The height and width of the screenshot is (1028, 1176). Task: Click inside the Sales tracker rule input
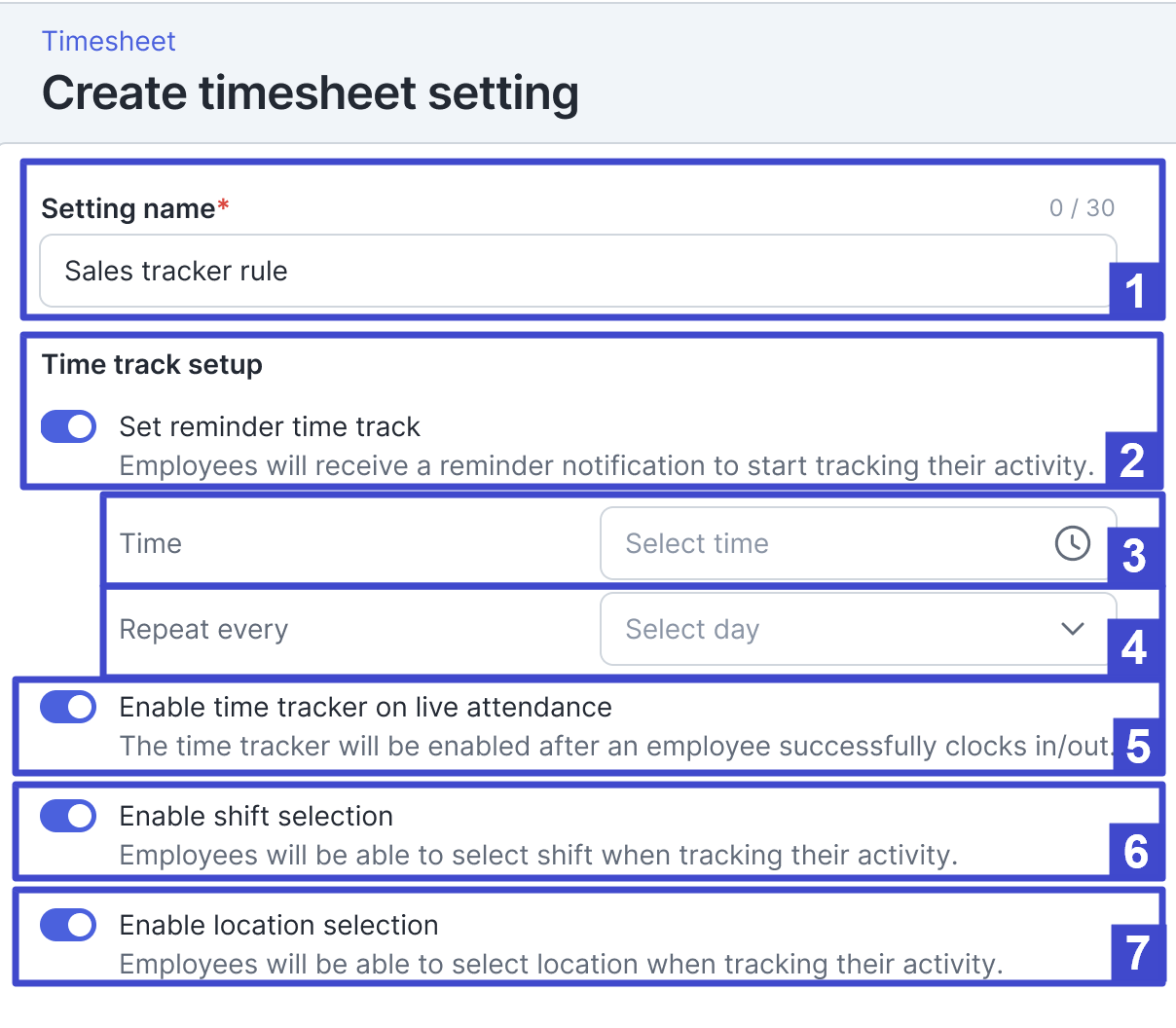[x=389, y=271]
